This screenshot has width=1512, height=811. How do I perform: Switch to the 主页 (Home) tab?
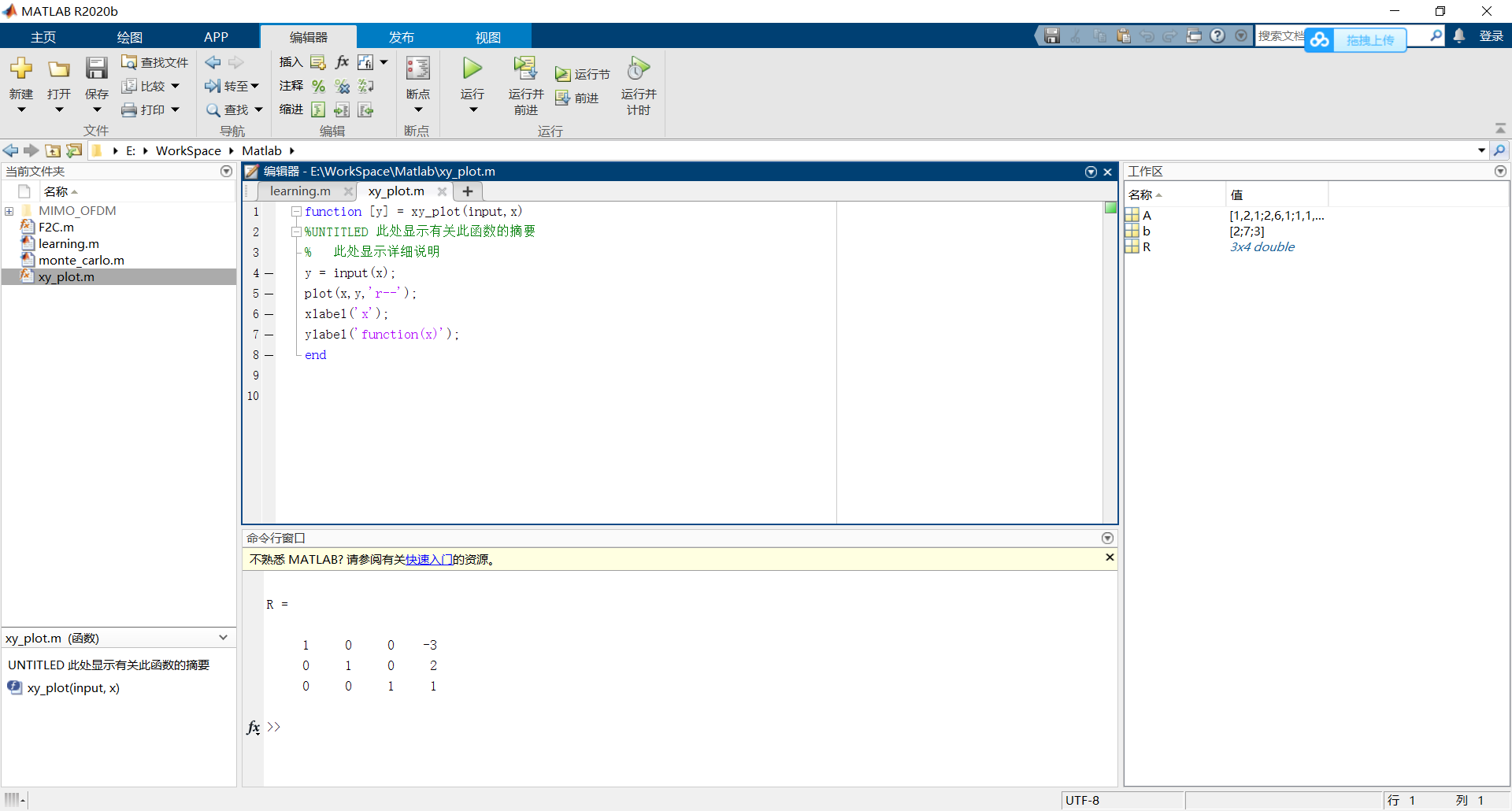(x=43, y=37)
